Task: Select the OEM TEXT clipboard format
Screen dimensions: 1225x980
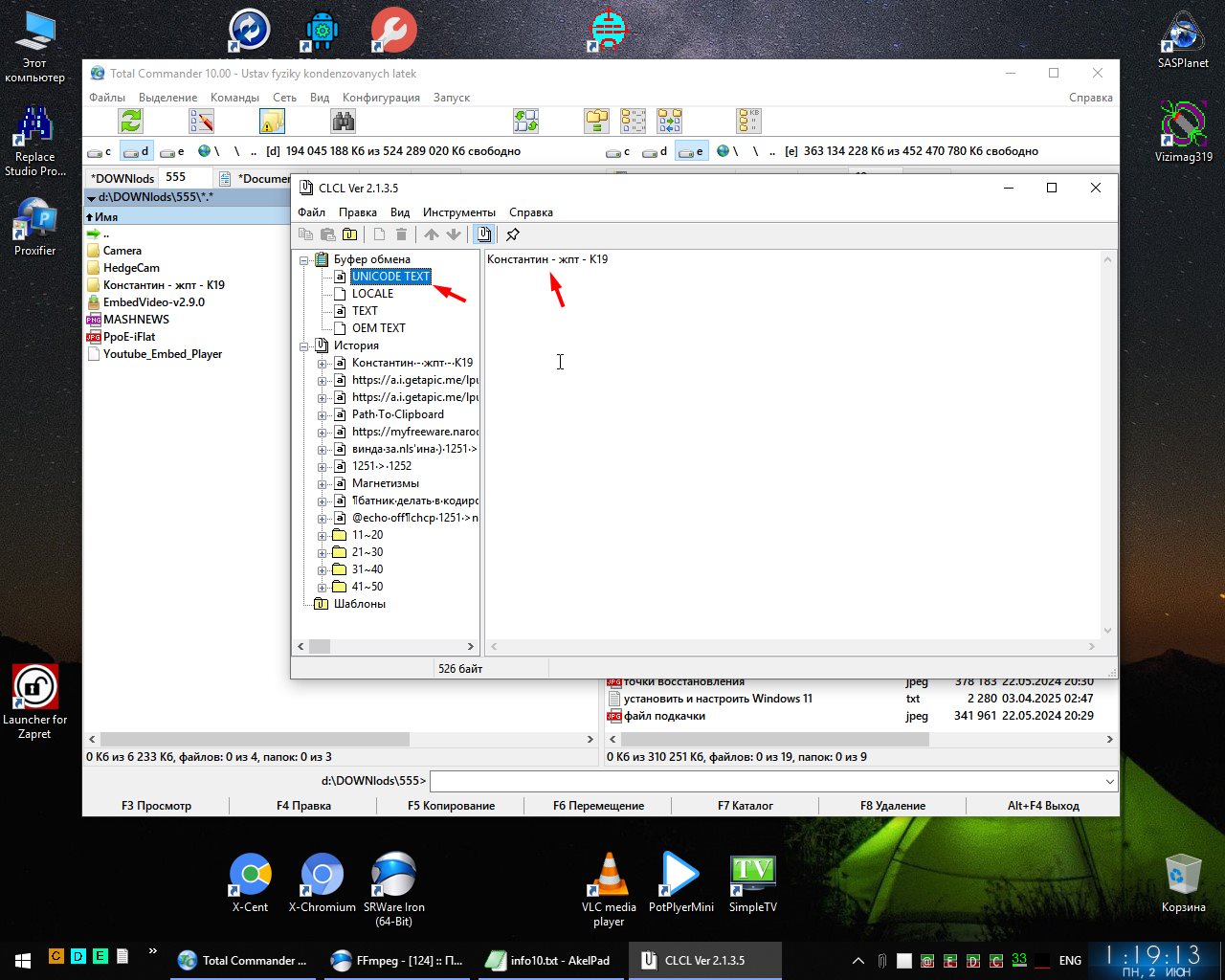Action: click(x=378, y=328)
